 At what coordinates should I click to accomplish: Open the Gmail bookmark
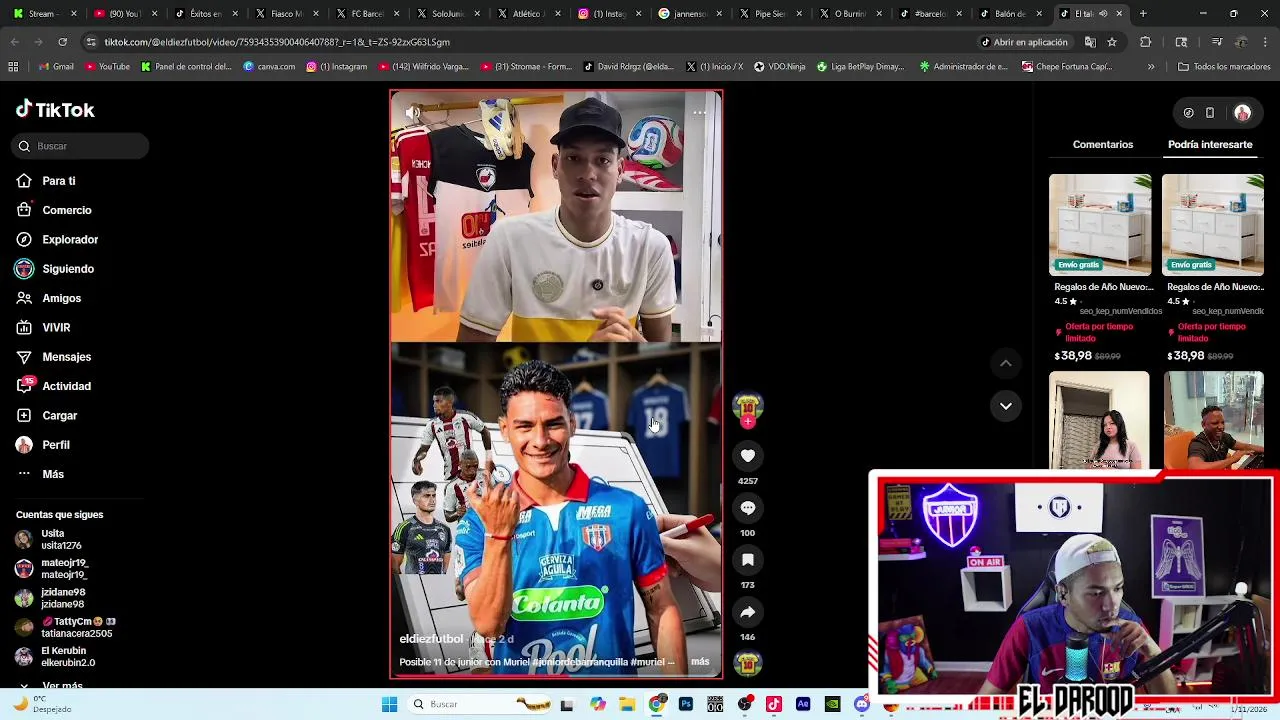click(x=55, y=67)
